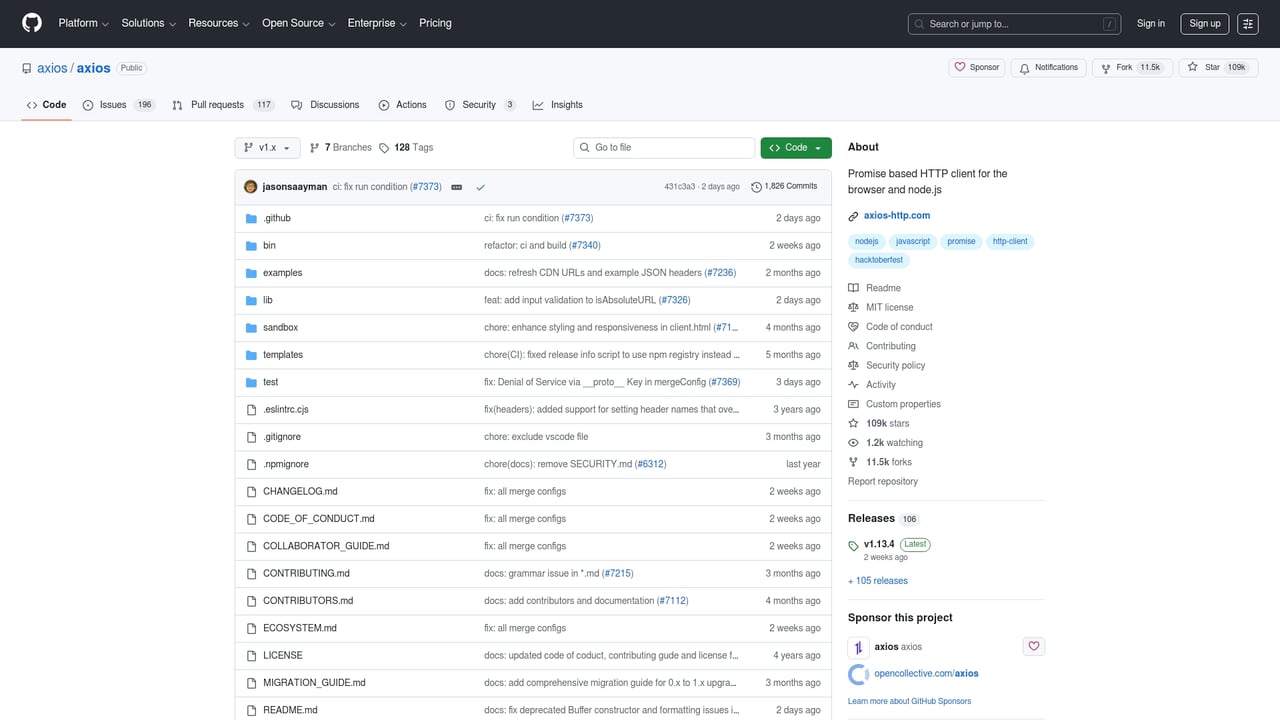Viewport: 1280px width, 720px height.
Task: Click the verified commit checkmark badge
Action: [x=480, y=186]
